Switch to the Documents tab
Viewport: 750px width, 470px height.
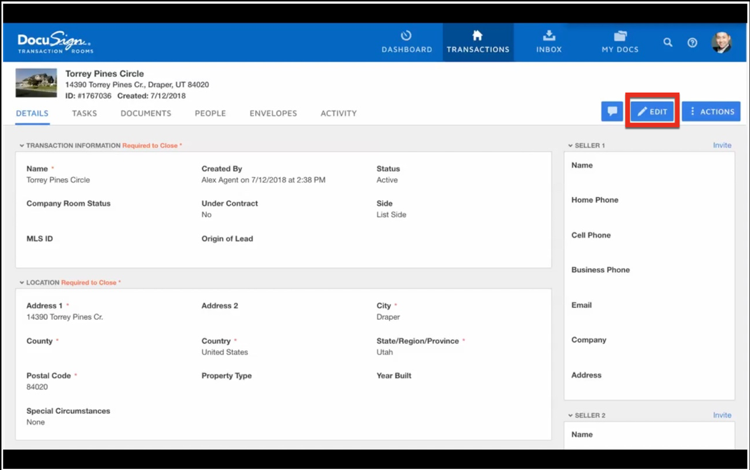[x=146, y=114]
